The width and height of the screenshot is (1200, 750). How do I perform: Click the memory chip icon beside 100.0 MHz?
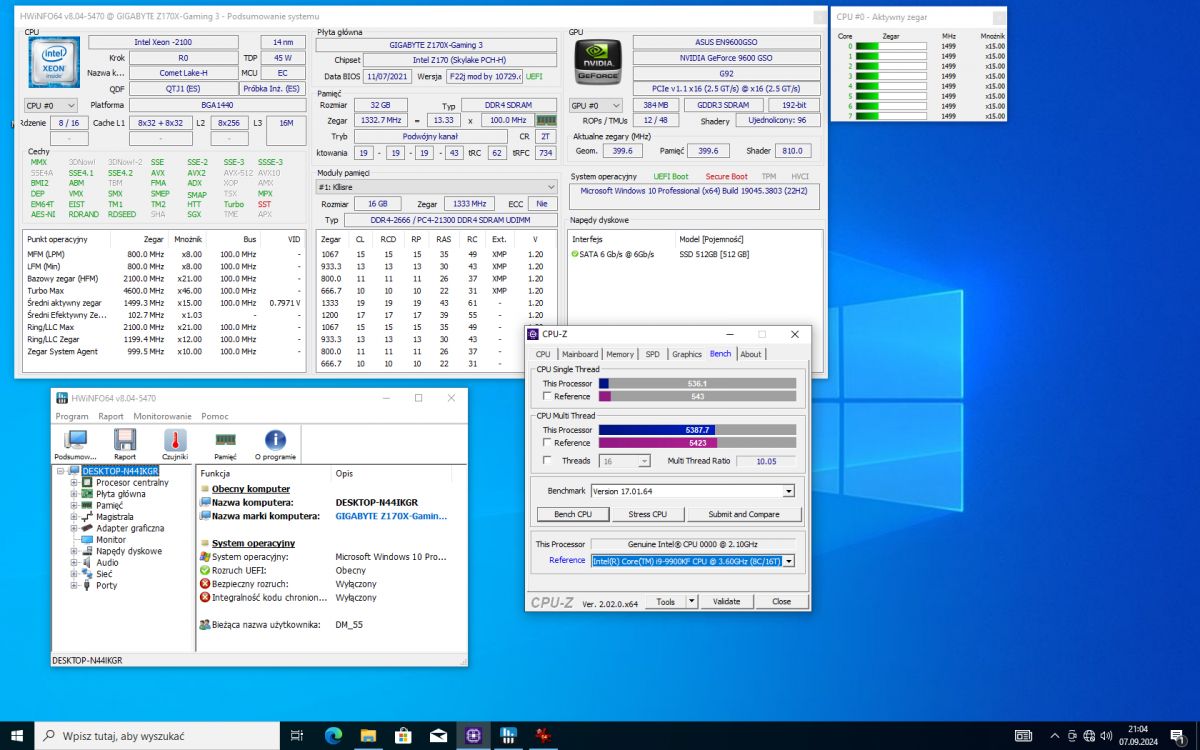(546, 120)
